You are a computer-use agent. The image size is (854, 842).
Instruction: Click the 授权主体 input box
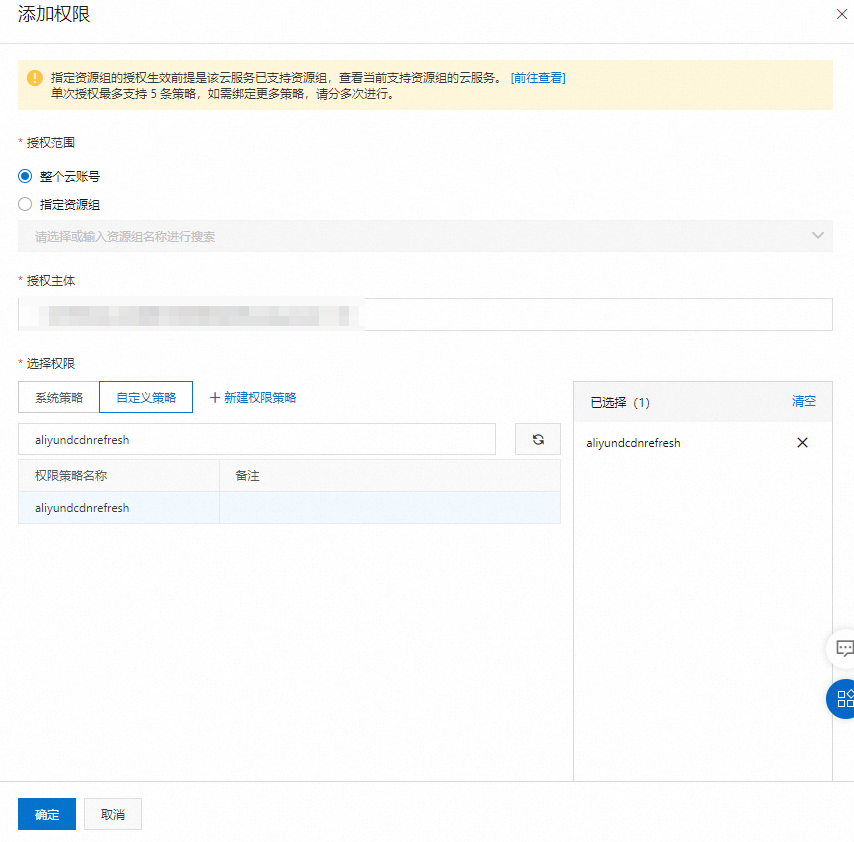(x=425, y=314)
